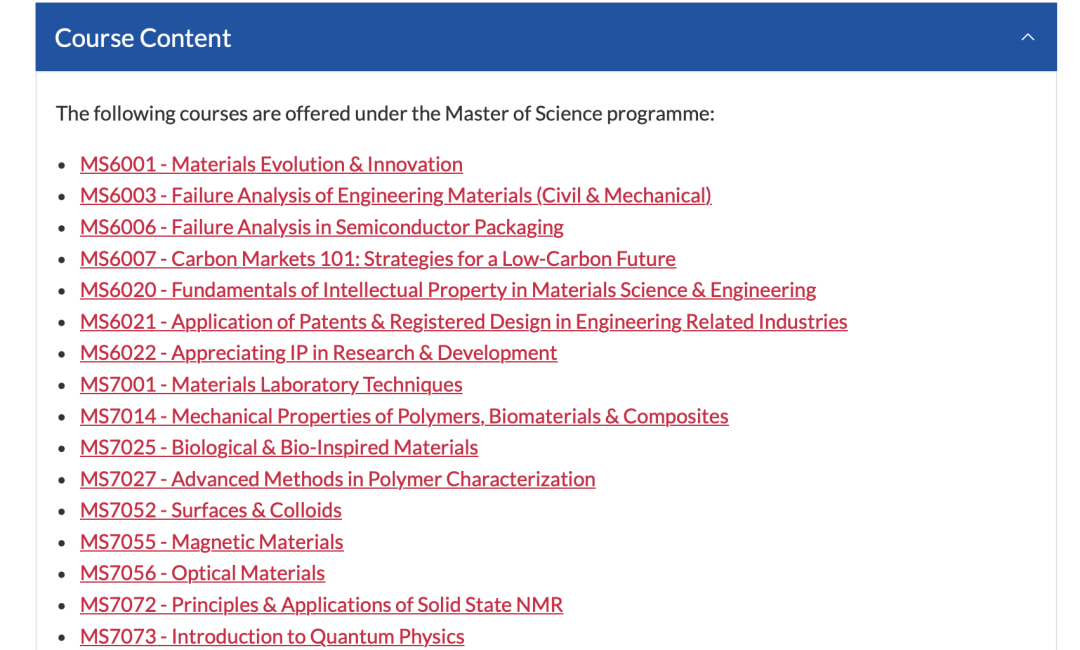Open MS7025 Biological & Bio-Inspired Materials link
Image resolution: width=1080 pixels, height=650 pixels.
point(279,448)
